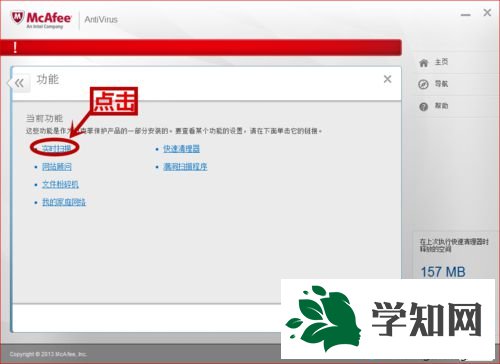Go to 主页 (Home) in the sidebar
Screen dimensions: 500x364
coord(433,62)
